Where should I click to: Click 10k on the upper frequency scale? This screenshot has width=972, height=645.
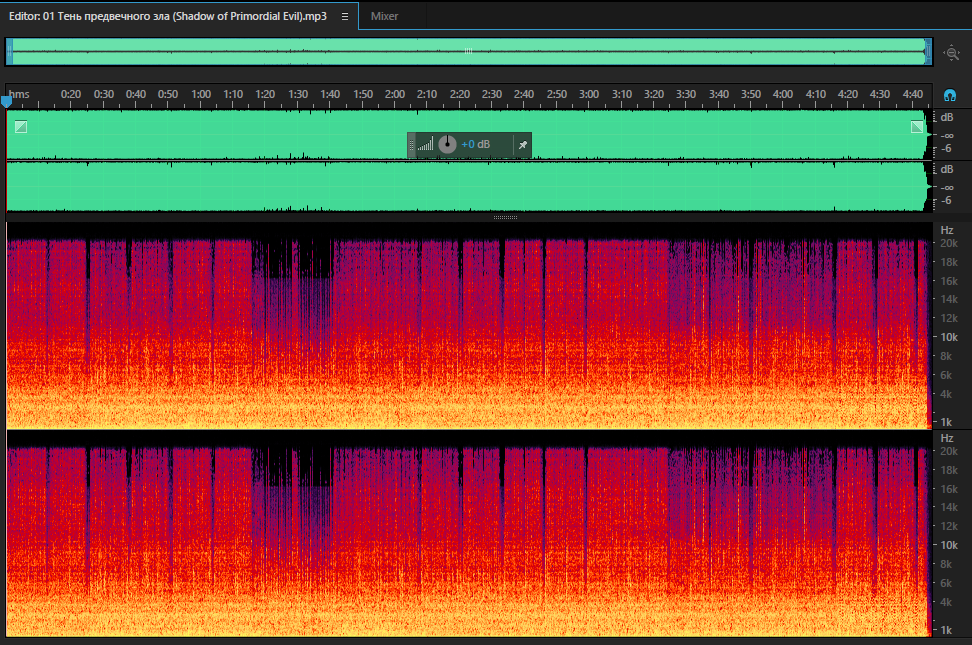(x=949, y=337)
